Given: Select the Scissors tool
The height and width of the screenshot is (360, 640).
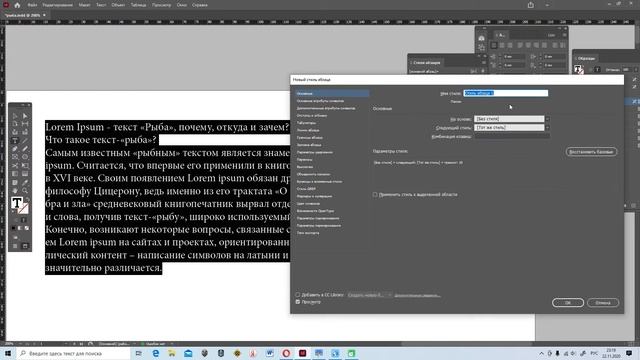Looking at the screenshot, I should [x=15, y=166].
